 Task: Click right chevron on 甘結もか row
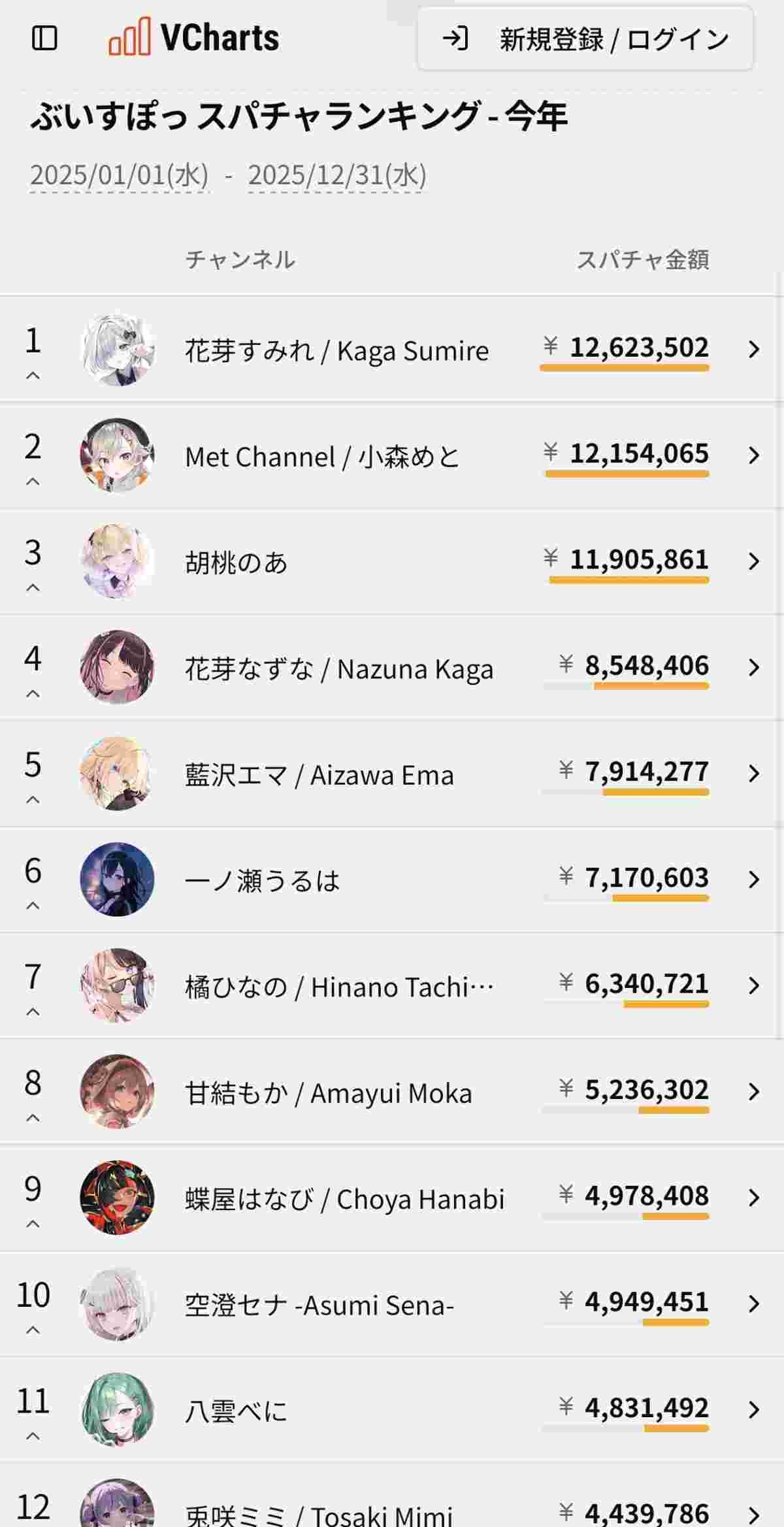pyautogui.click(x=754, y=1091)
